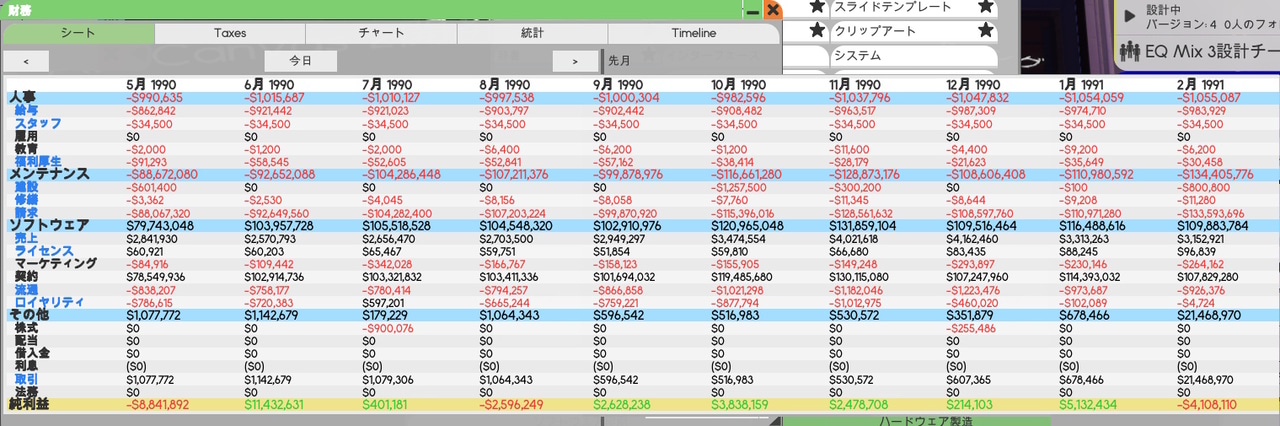Click the stock value -$255,486
The image size is (1280, 426).
click(x=971, y=327)
